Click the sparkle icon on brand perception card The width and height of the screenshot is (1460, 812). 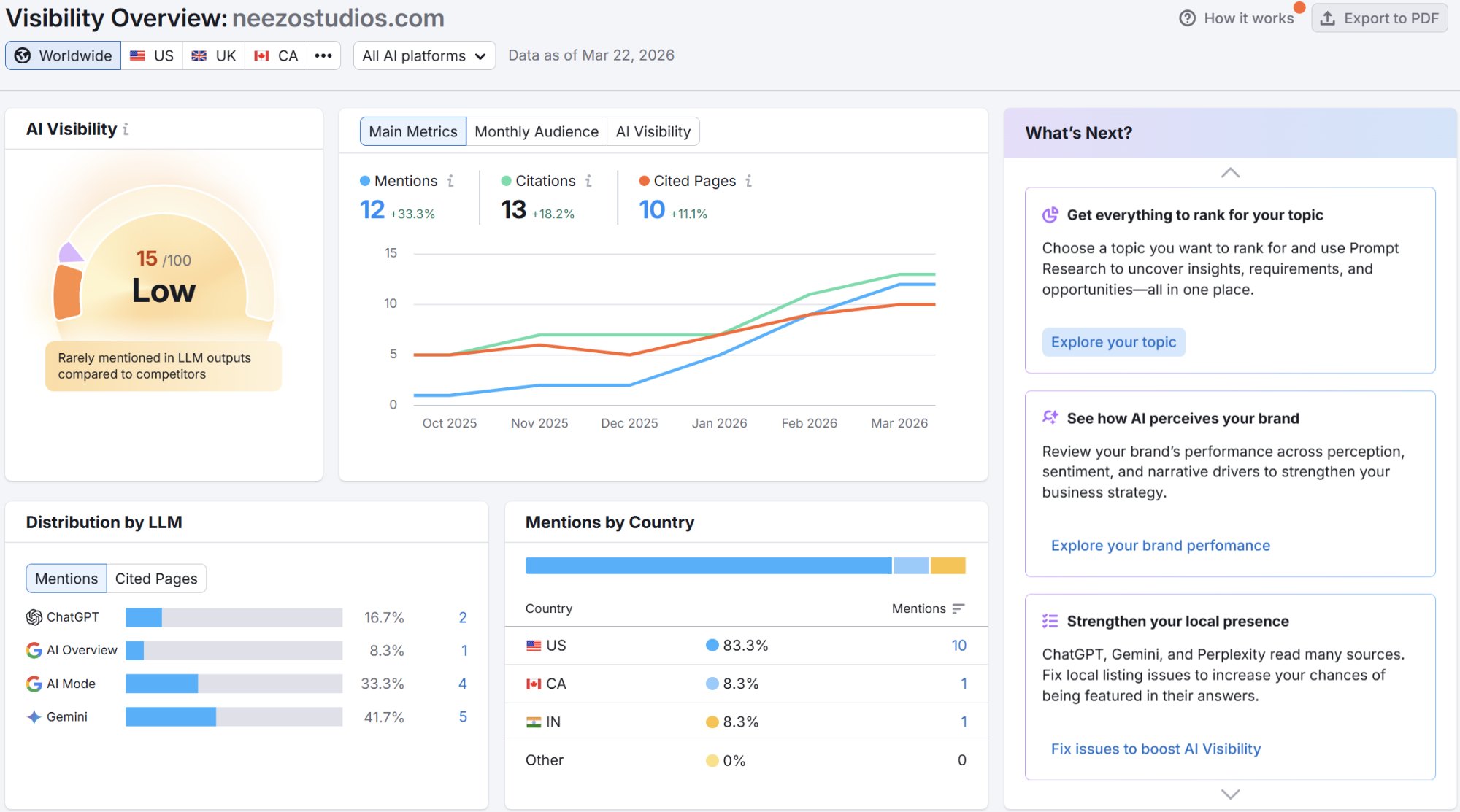1050,417
